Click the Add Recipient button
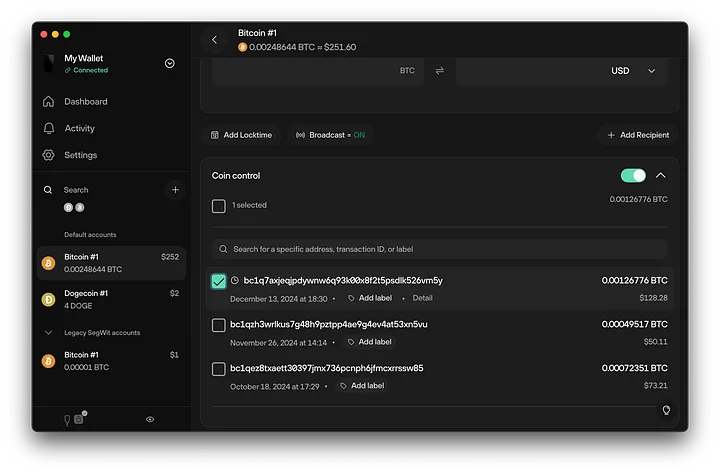The height and width of the screenshot is (474, 720). [637, 135]
